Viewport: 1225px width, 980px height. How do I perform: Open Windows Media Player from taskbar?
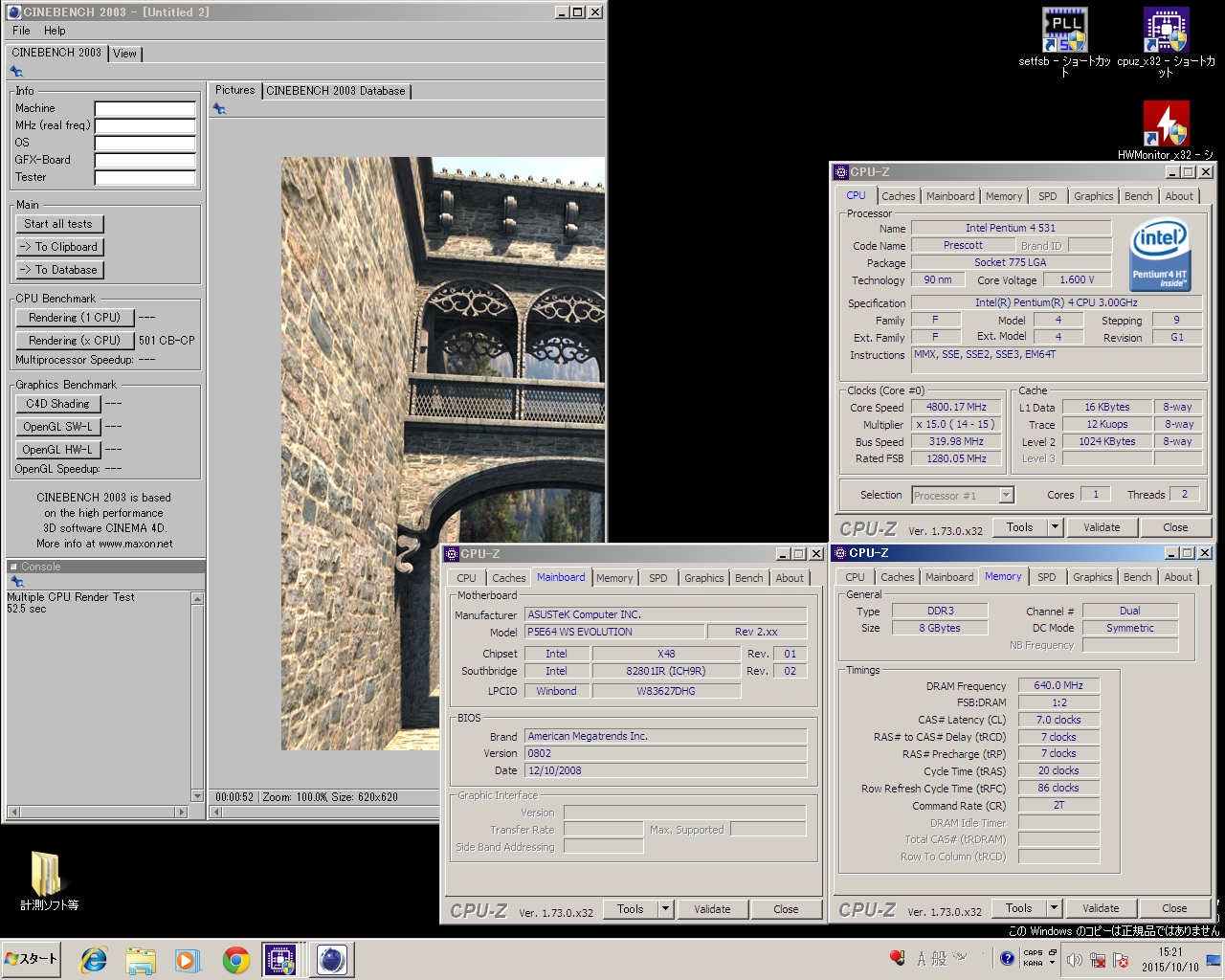[x=187, y=959]
